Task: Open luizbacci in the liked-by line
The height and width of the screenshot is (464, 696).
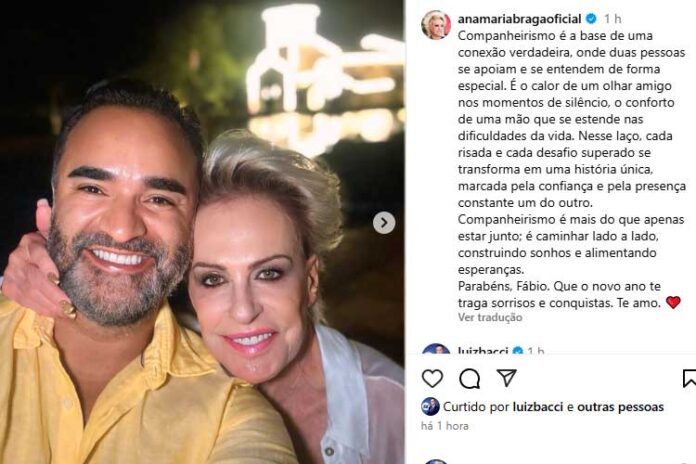Action: [538, 407]
